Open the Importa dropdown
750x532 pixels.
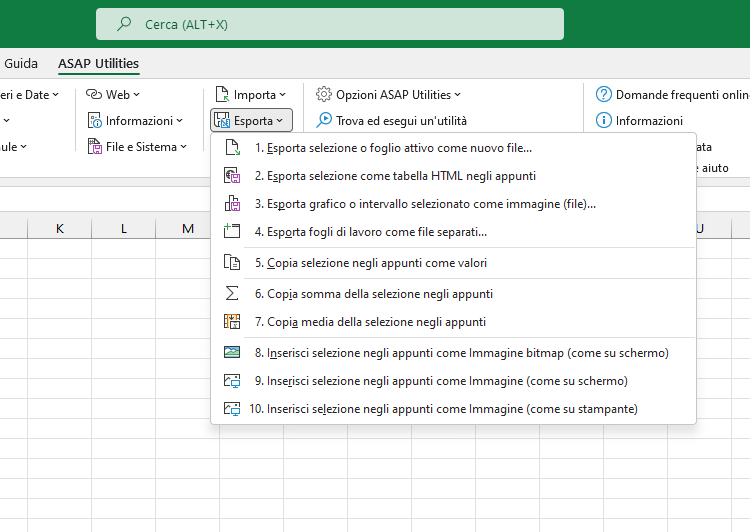(251, 95)
